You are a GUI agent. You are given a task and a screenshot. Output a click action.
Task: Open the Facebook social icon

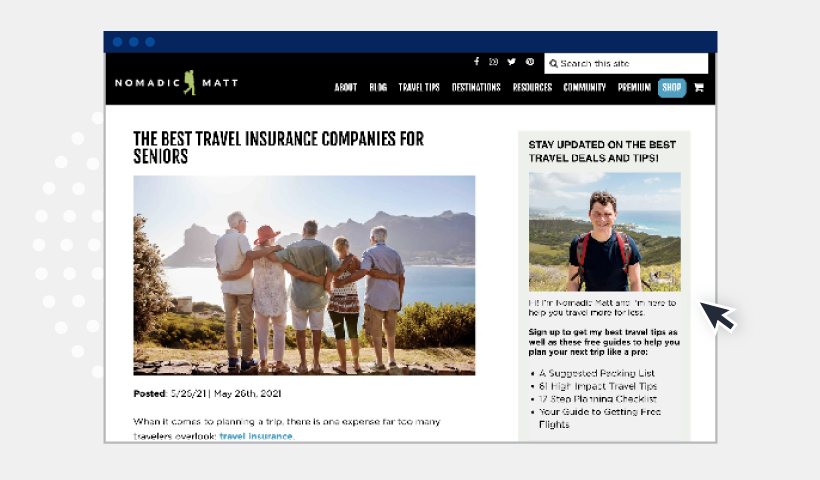point(476,62)
